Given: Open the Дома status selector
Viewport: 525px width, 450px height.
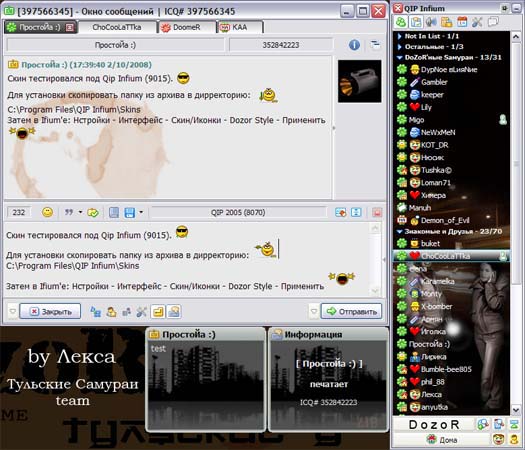Looking at the screenshot, I should click(442, 439).
